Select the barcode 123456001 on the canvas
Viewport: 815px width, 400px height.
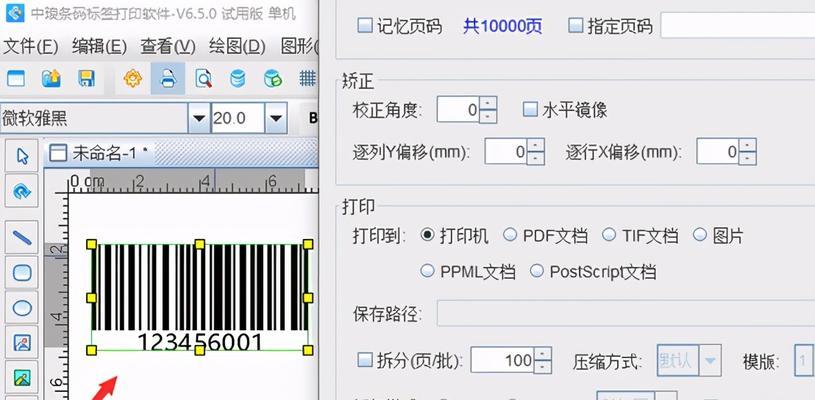(200, 297)
